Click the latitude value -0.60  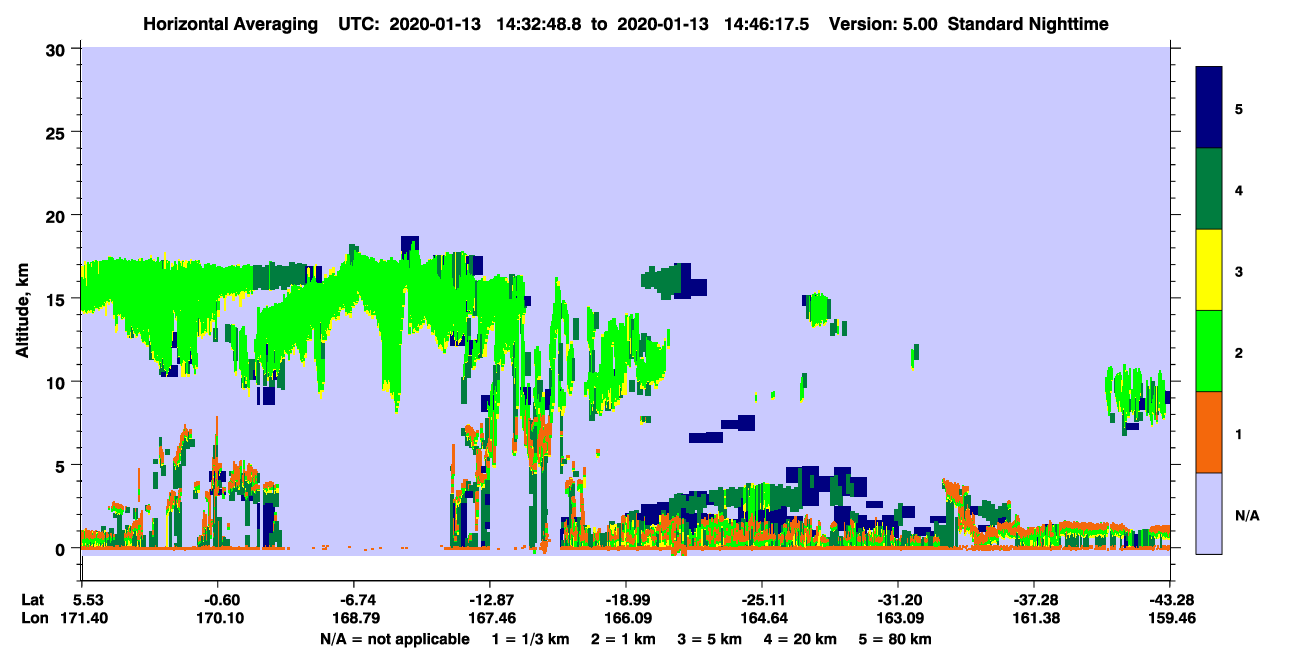[217, 599]
